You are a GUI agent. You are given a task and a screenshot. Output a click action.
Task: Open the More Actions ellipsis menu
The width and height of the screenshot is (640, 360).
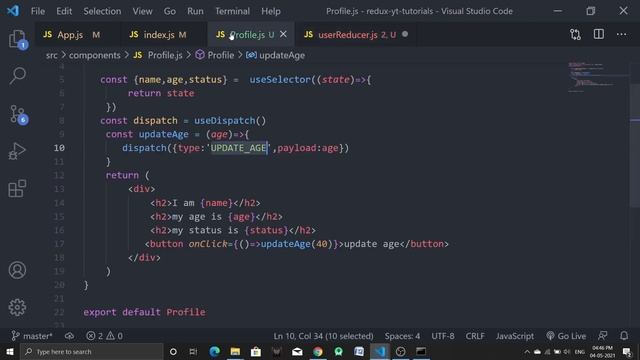[621, 34]
